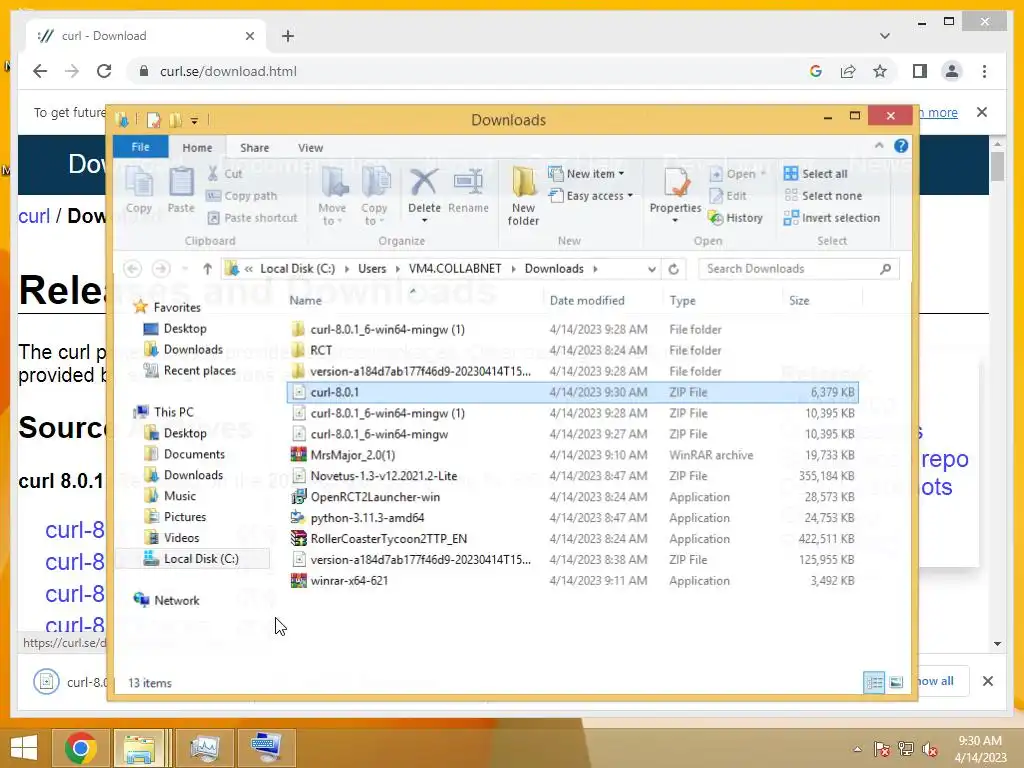Open the New item dropdown

pyautogui.click(x=586, y=174)
